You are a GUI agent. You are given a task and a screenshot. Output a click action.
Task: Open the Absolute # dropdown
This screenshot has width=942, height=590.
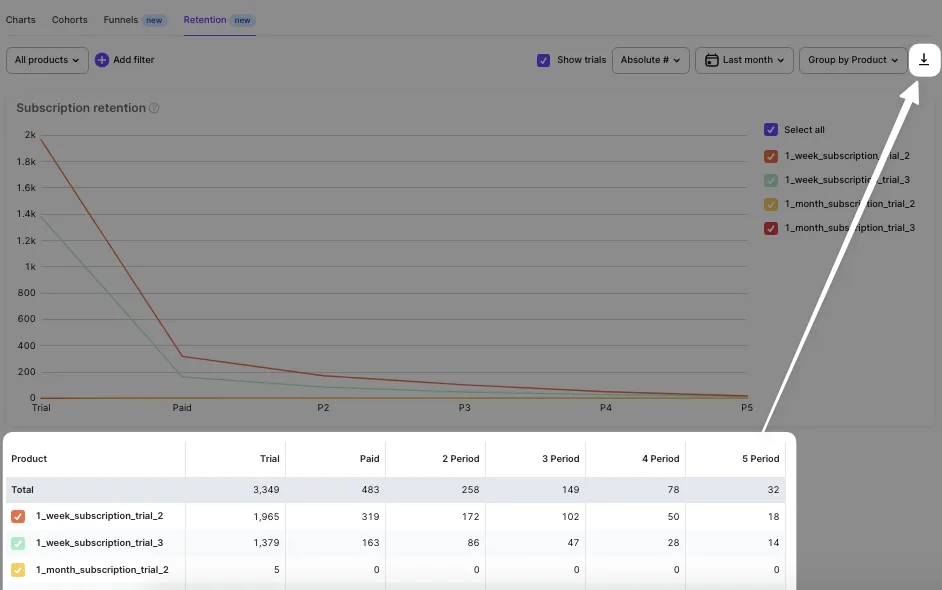tap(650, 60)
